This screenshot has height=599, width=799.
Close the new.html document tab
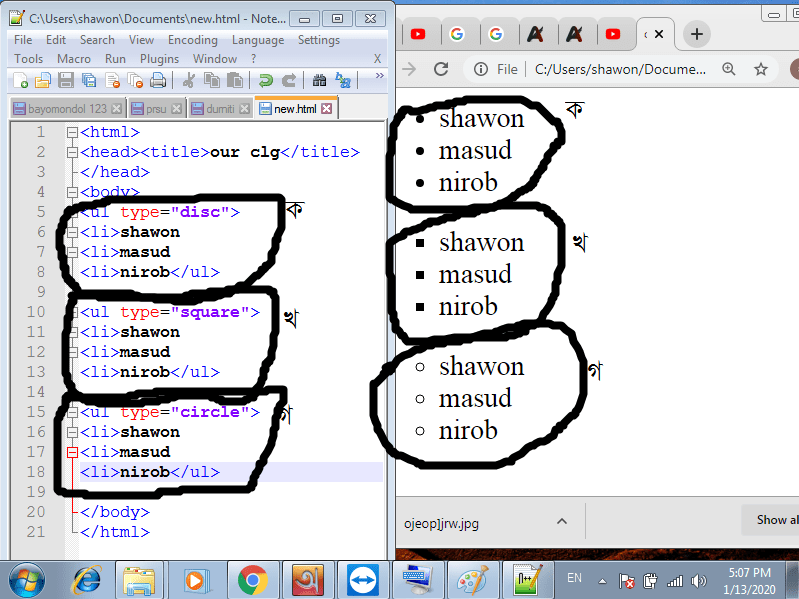pyautogui.click(x=328, y=108)
